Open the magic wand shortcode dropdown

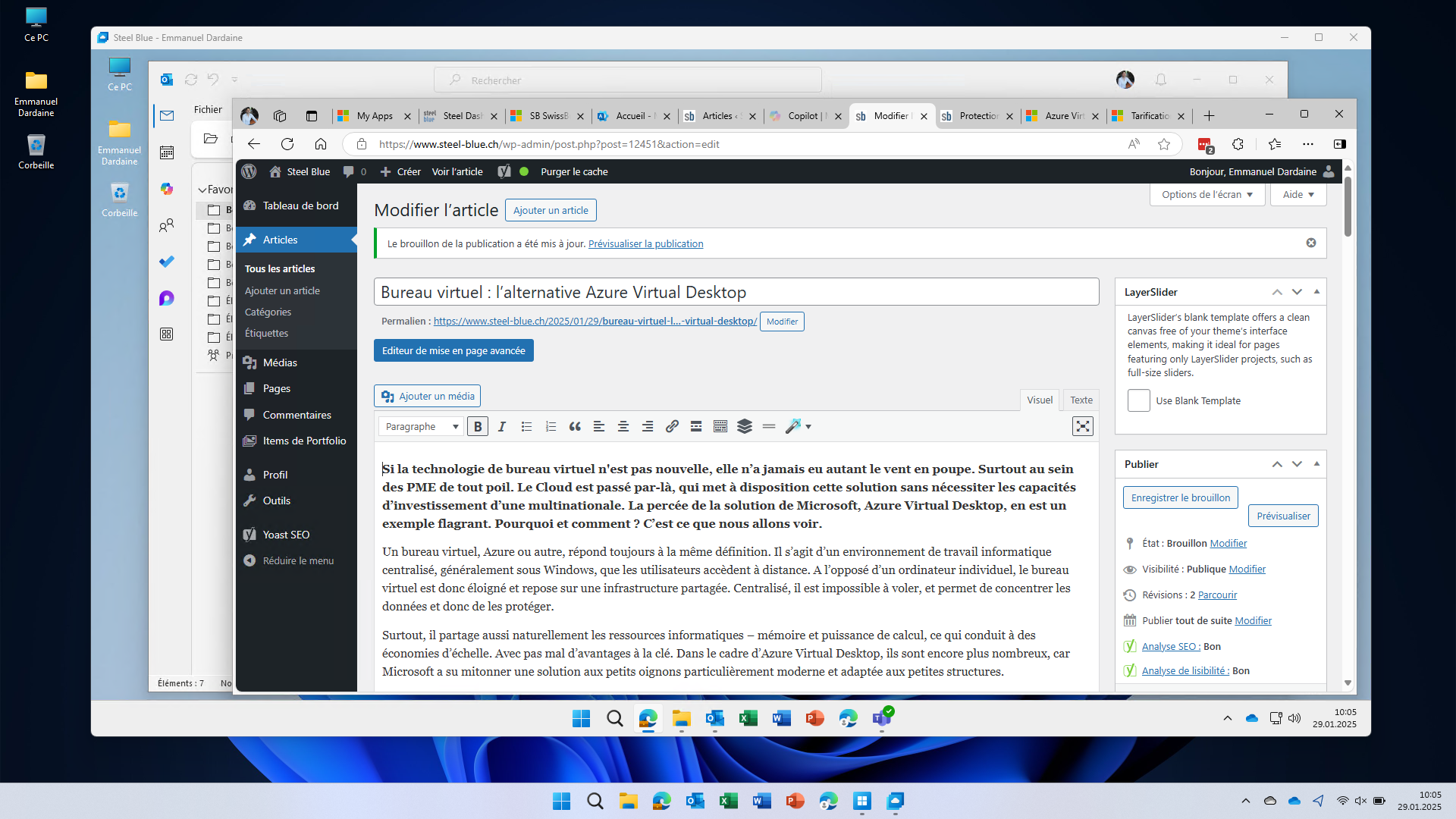pos(799,427)
